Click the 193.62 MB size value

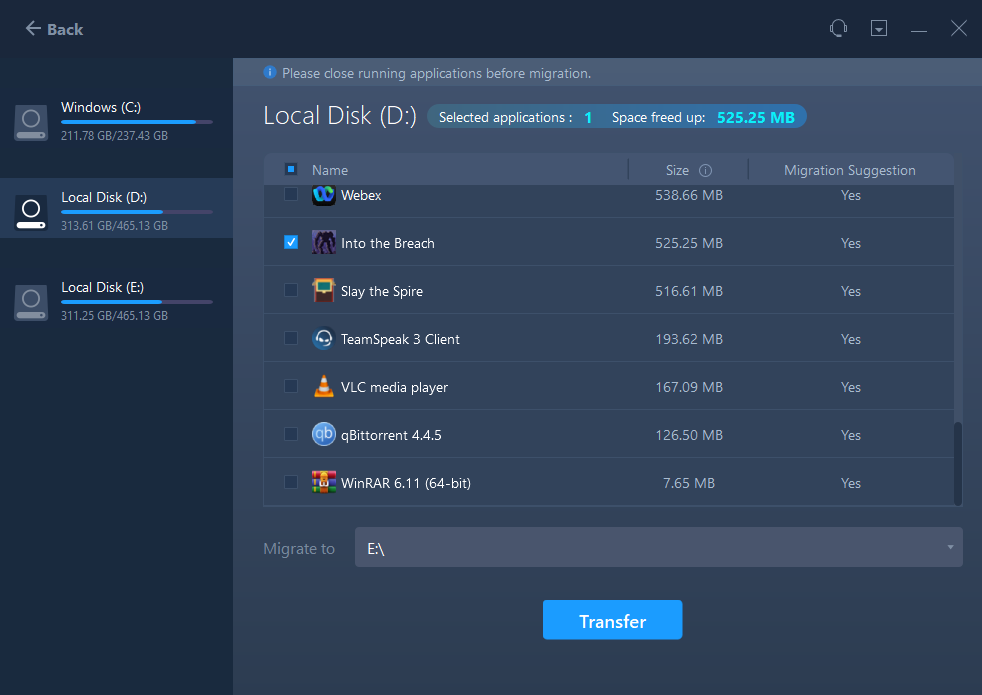689,339
